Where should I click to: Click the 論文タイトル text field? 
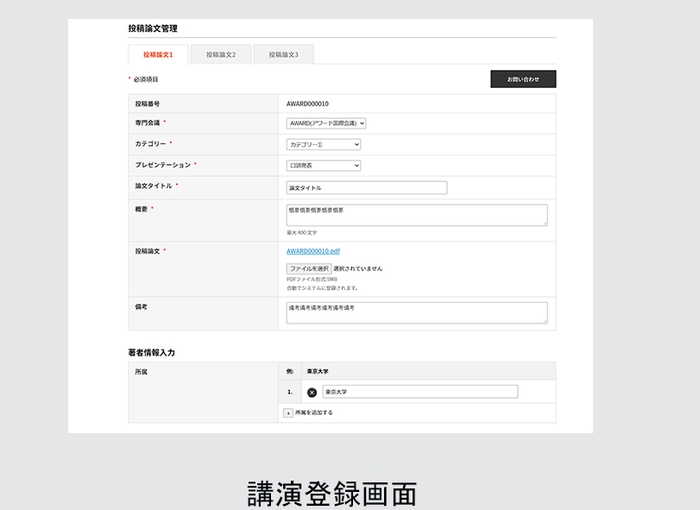(366, 187)
